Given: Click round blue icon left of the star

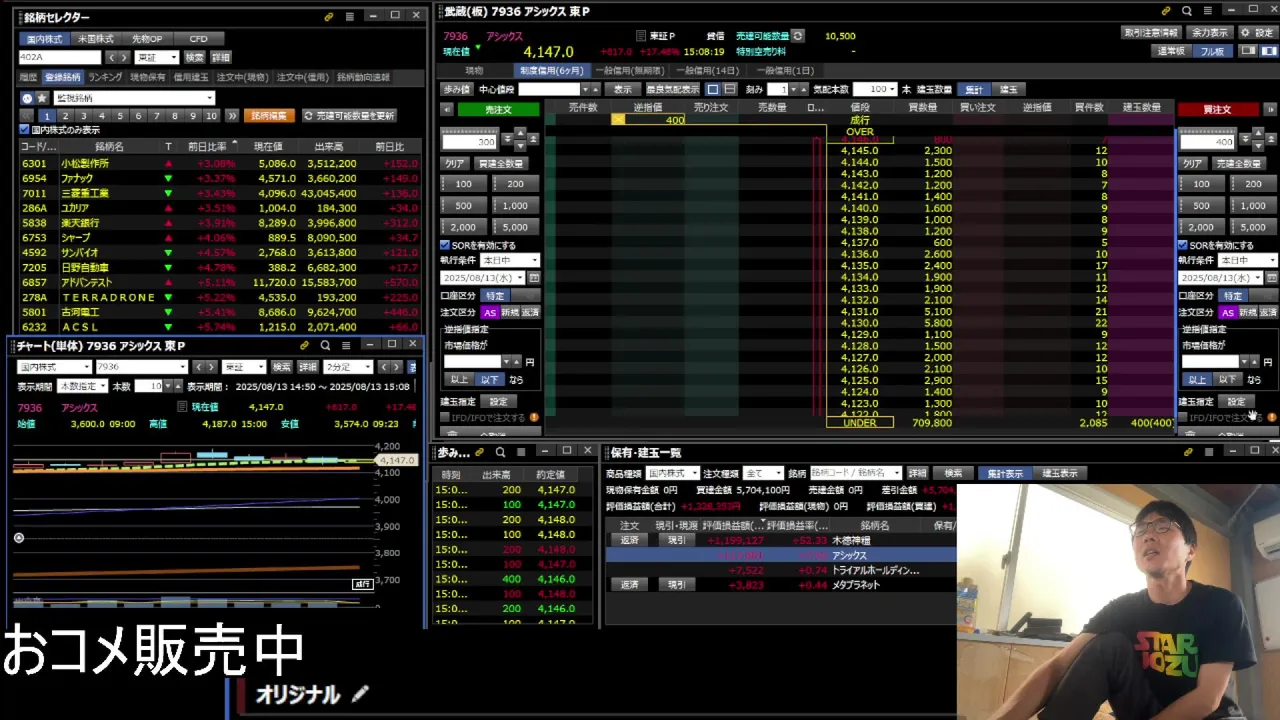Looking at the screenshot, I should (27, 98).
